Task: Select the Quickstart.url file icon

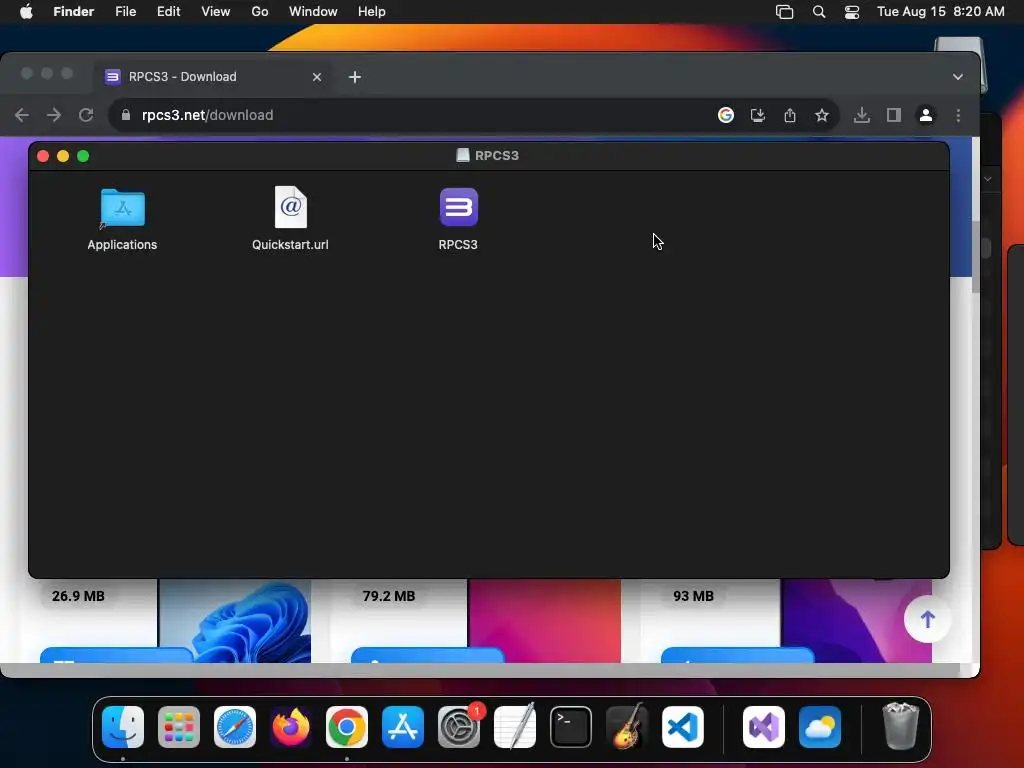Action: pyautogui.click(x=291, y=207)
